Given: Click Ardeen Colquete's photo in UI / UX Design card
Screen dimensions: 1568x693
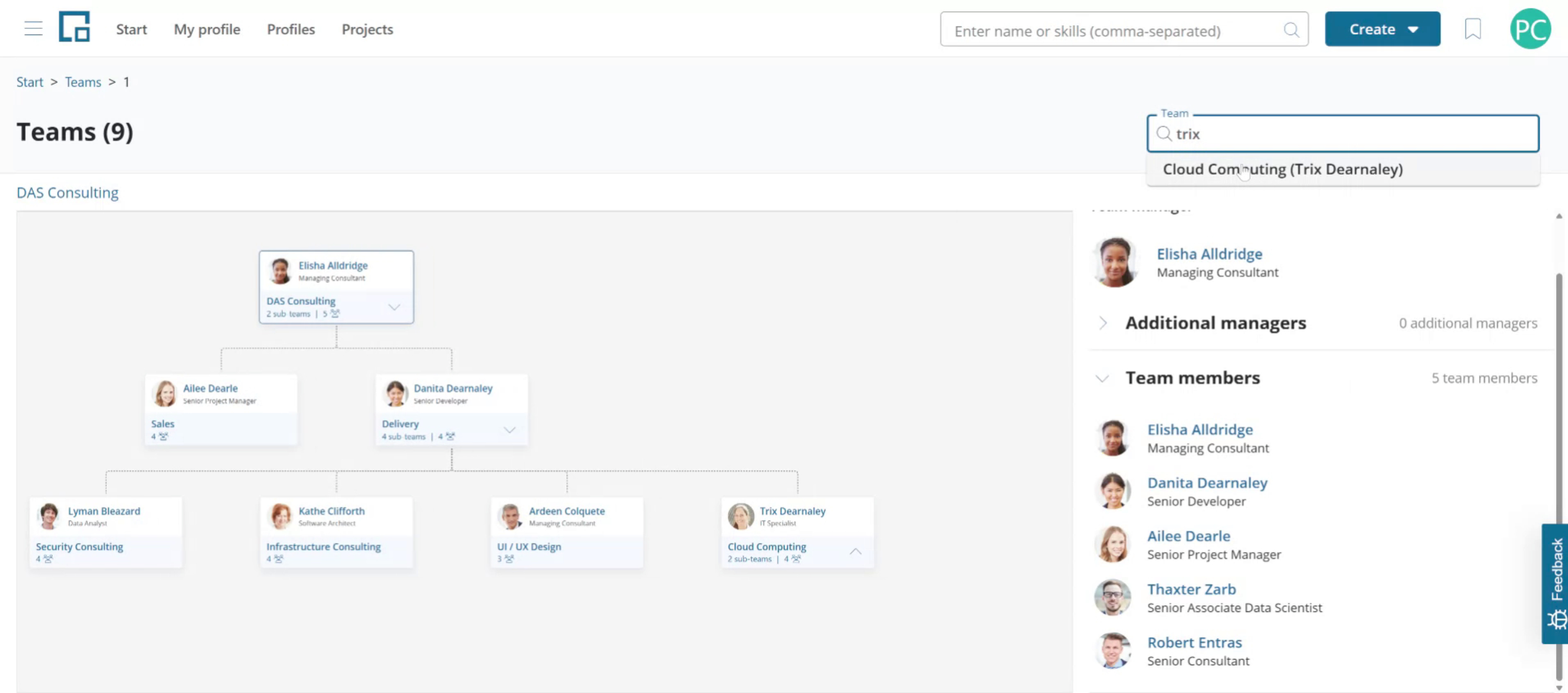Looking at the screenshot, I should click(x=510, y=517).
